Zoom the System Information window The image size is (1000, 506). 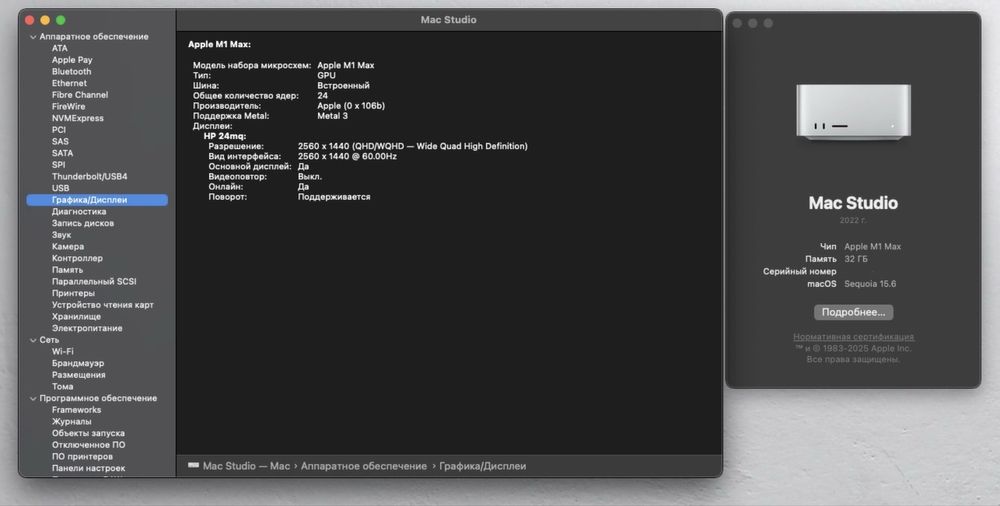61,20
